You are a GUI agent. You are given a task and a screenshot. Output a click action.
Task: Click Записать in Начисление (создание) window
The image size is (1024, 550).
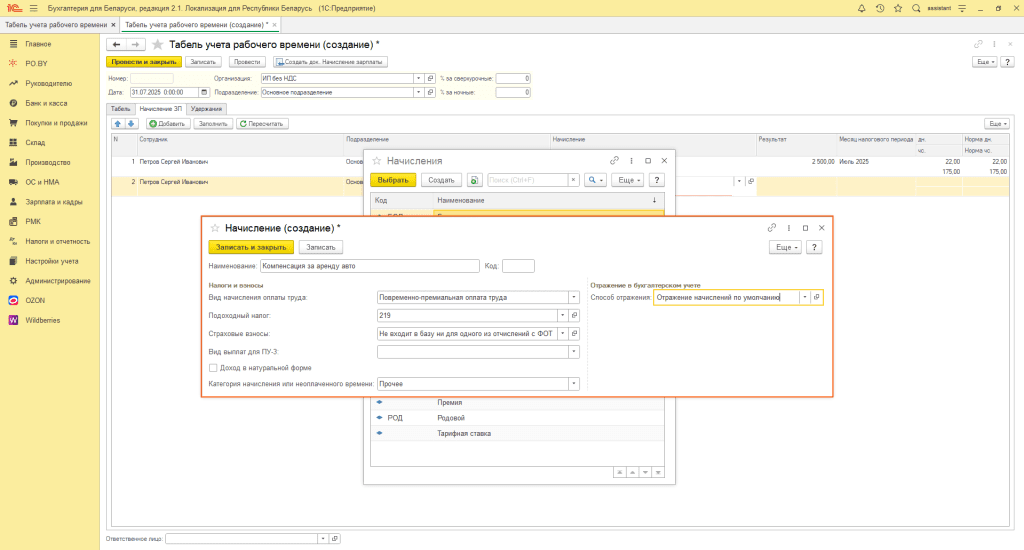(x=321, y=248)
